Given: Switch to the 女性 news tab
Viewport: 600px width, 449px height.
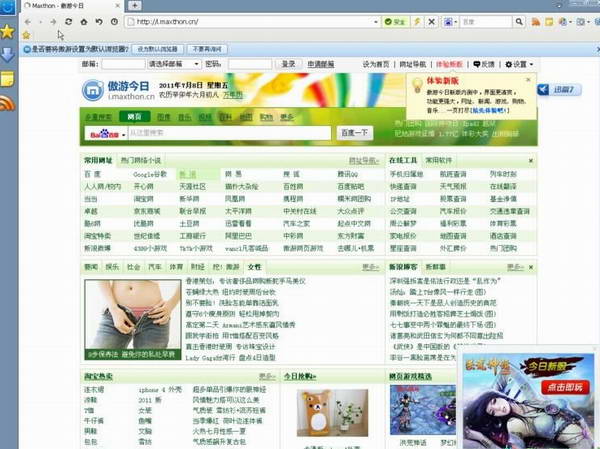Looking at the screenshot, I should tap(254, 267).
